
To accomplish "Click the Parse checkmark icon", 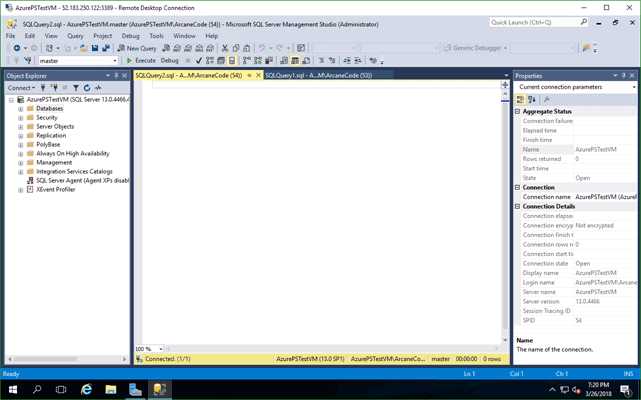I will click(x=199, y=61).
